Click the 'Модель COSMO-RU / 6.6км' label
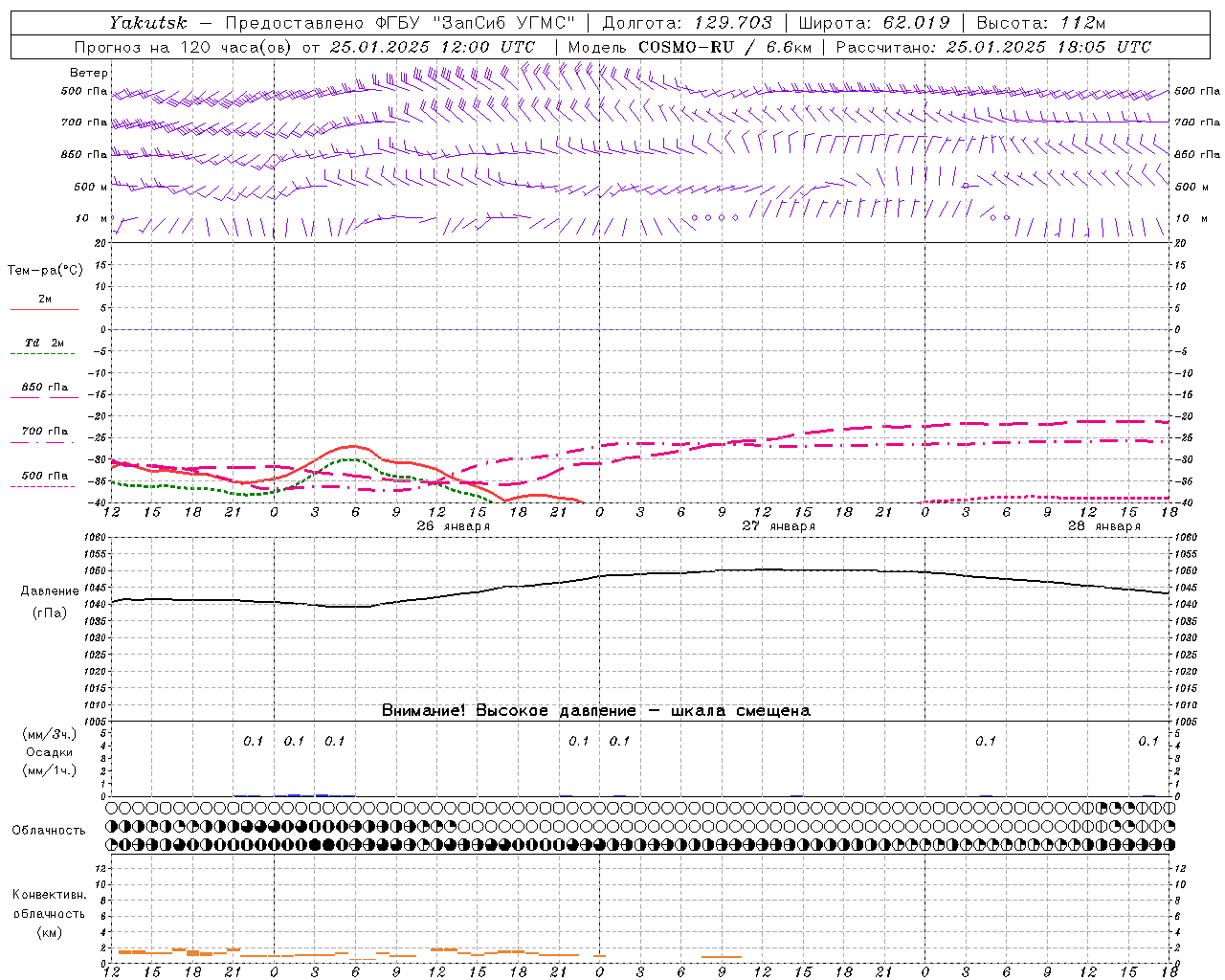Screen dimensions: 1225x980 pos(689,47)
